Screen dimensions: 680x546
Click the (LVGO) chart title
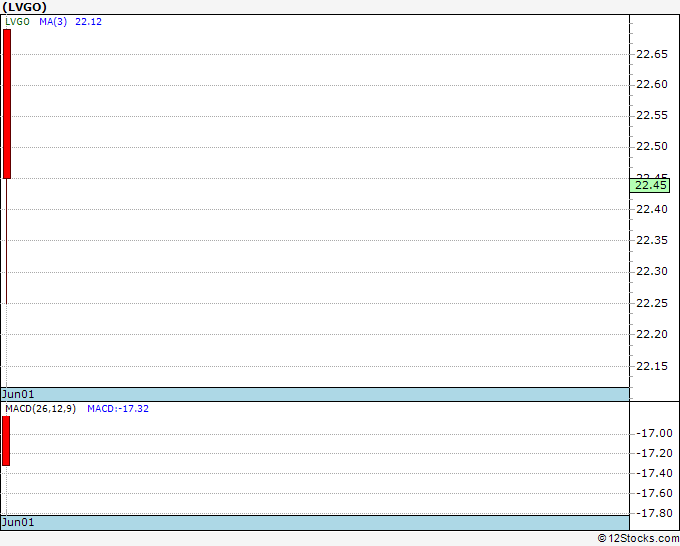pos(24,7)
